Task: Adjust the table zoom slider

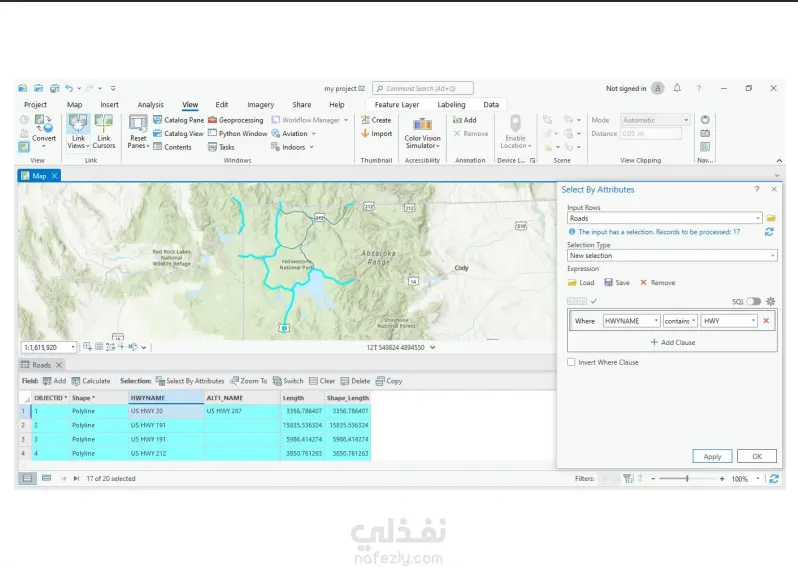Action: click(x=687, y=478)
